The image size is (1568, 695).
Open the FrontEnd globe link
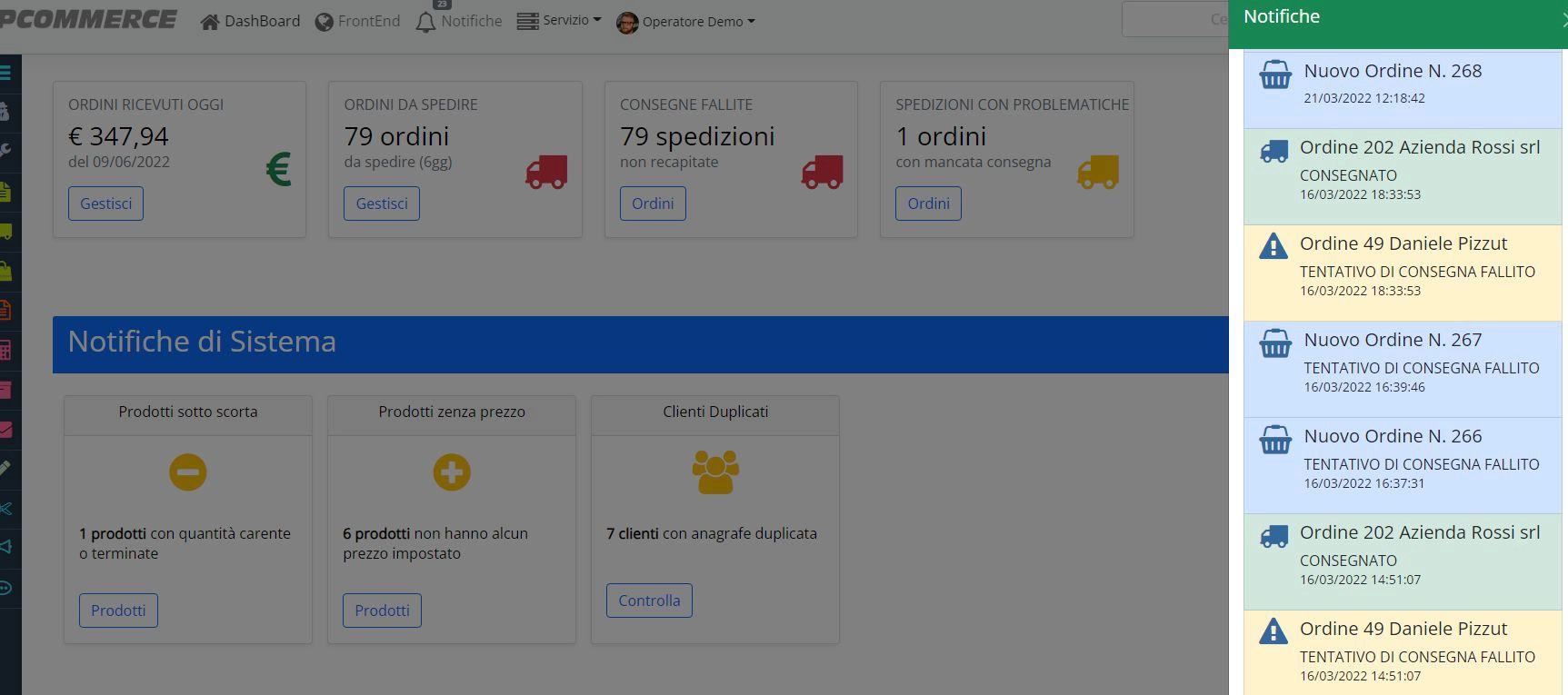(357, 21)
